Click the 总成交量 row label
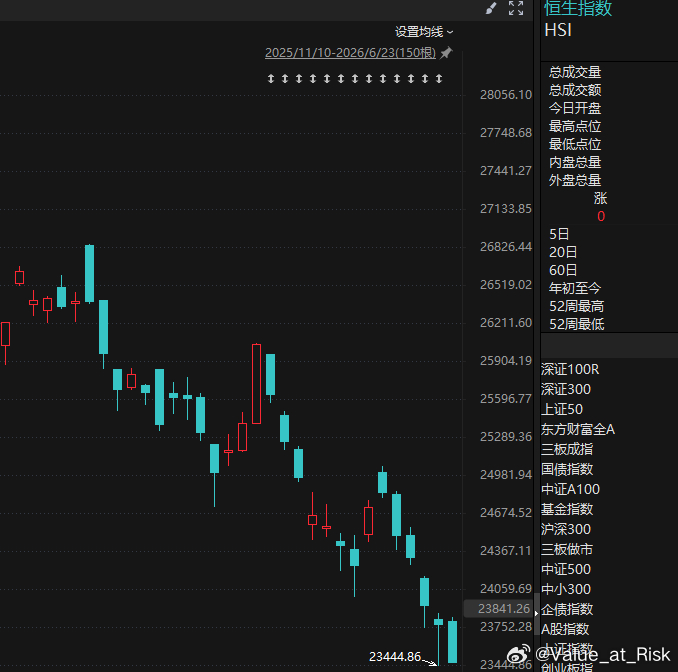Image resolution: width=678 pixels, height=672 pixels. coord(575,72)
